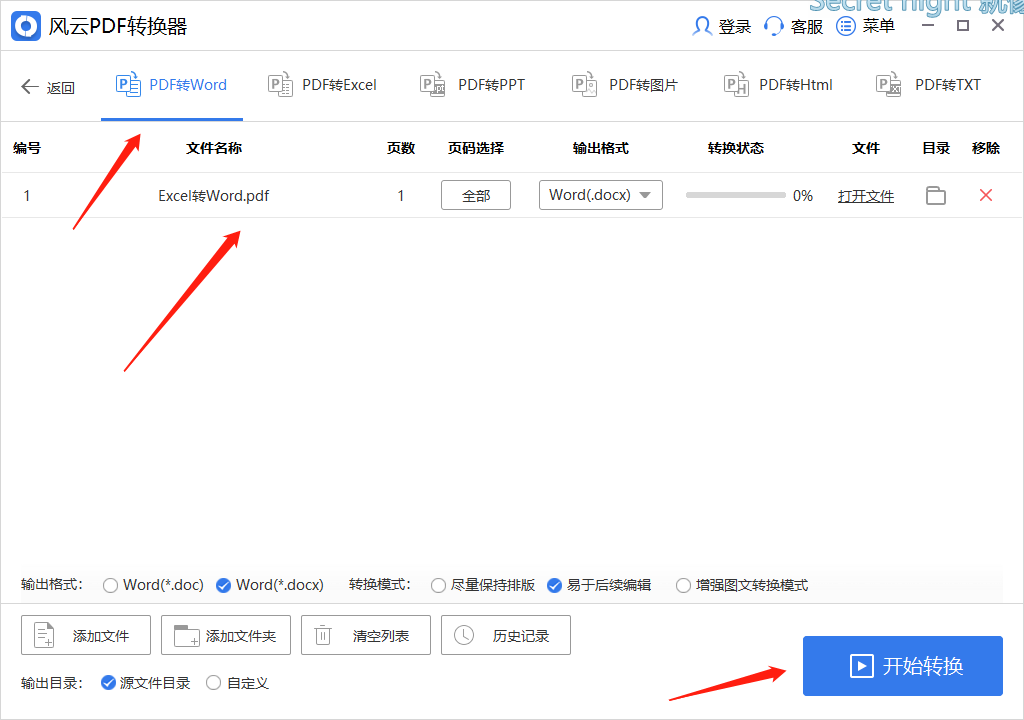Click the 转换状态 column header
Viewport: 1024px width, 720px height.
(735, 148)
